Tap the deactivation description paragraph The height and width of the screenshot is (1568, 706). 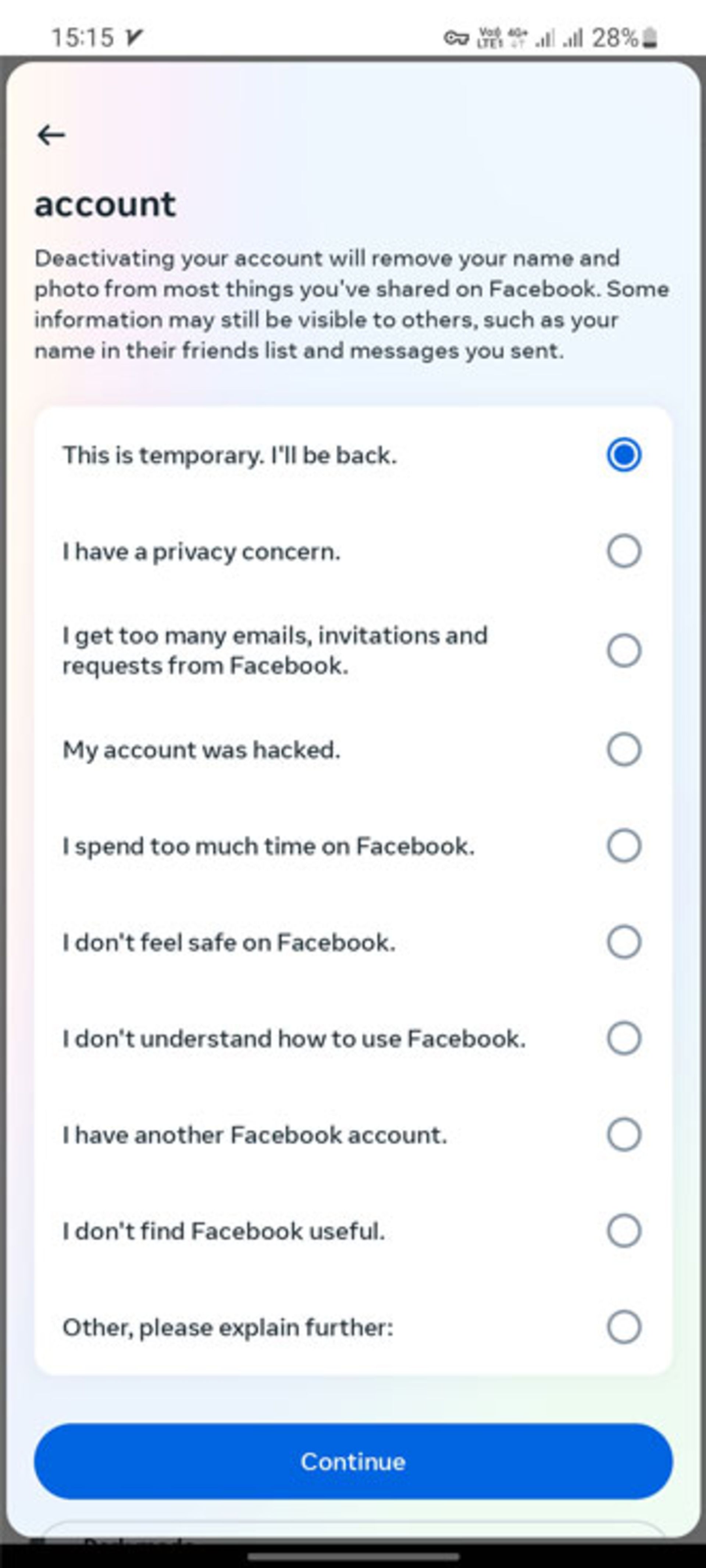[351, 304]
